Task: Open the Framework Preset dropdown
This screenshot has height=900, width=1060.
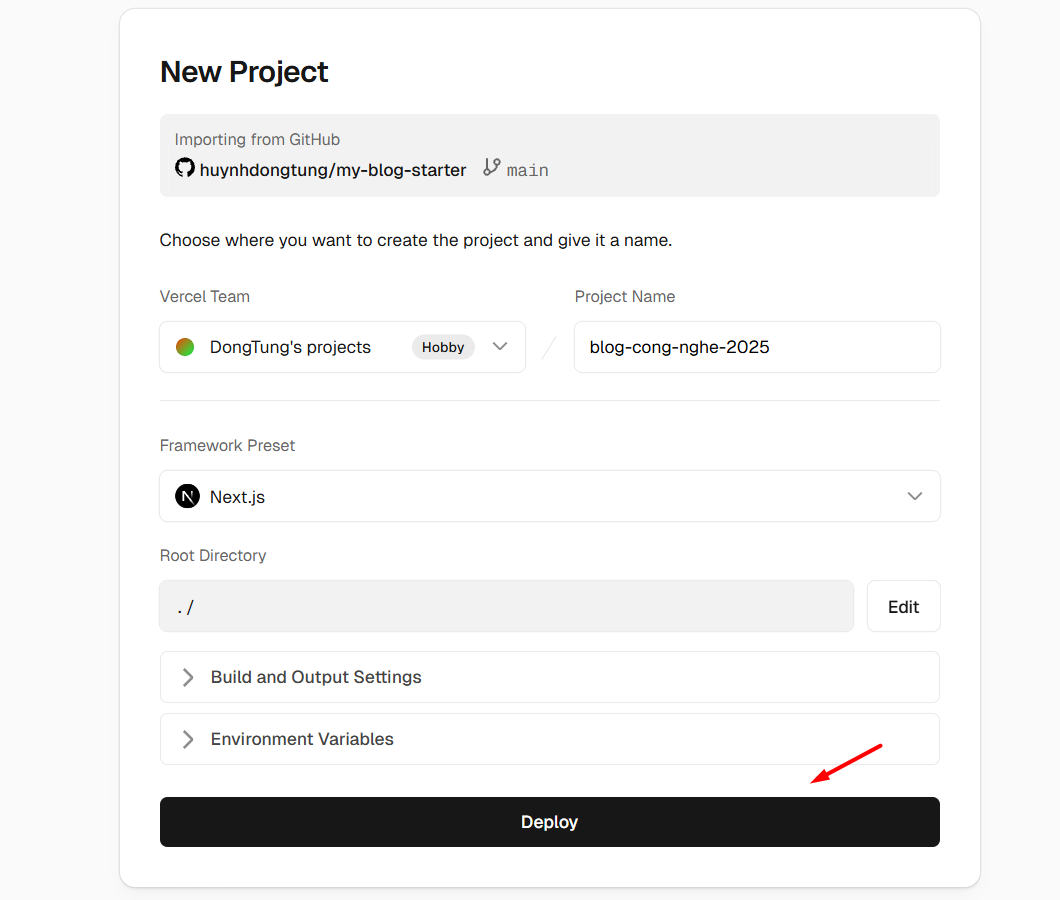Action: [x=550, y=496]
